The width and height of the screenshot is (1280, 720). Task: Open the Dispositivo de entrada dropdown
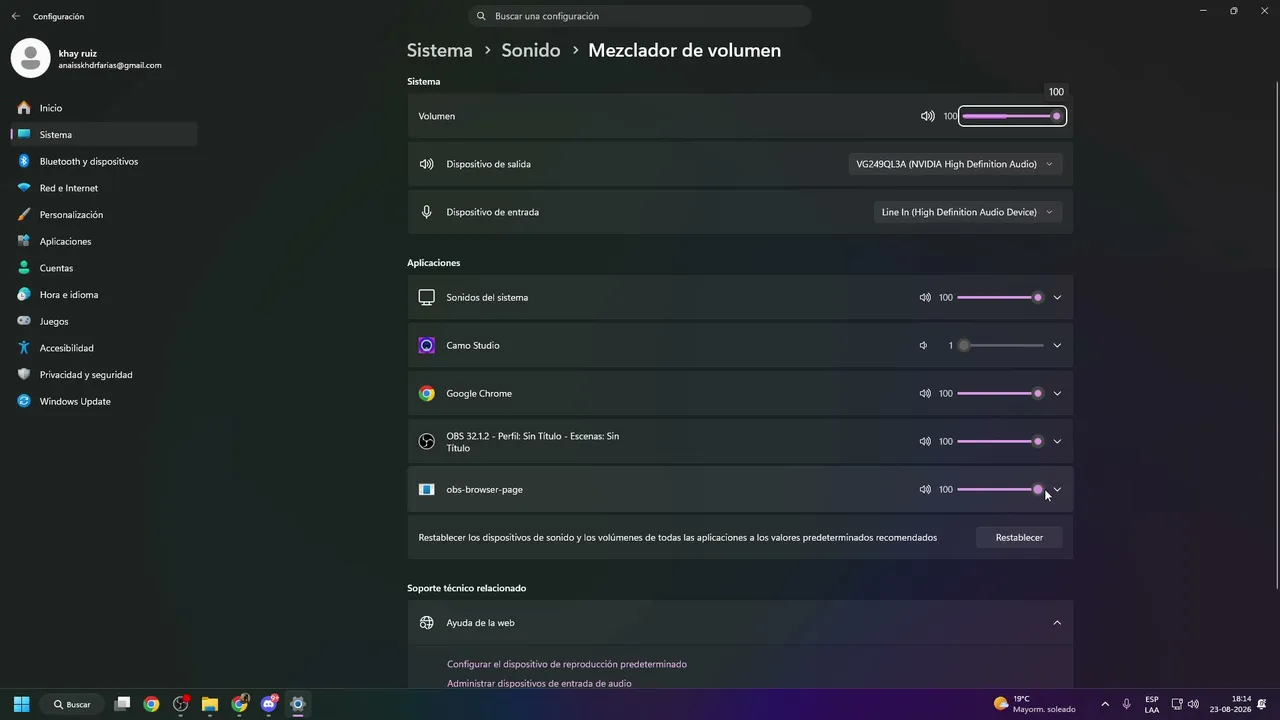click(x=968, y=212)
